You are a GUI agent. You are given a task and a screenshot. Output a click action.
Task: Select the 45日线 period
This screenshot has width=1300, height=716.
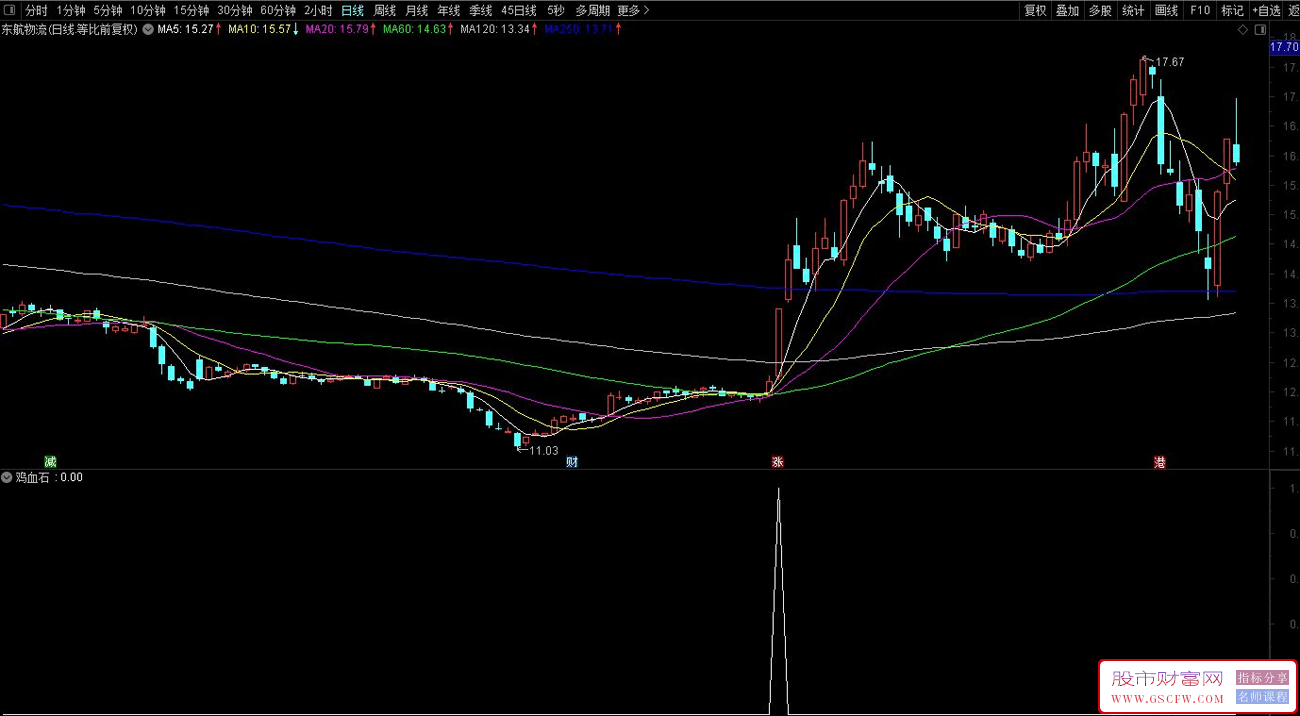519,10
